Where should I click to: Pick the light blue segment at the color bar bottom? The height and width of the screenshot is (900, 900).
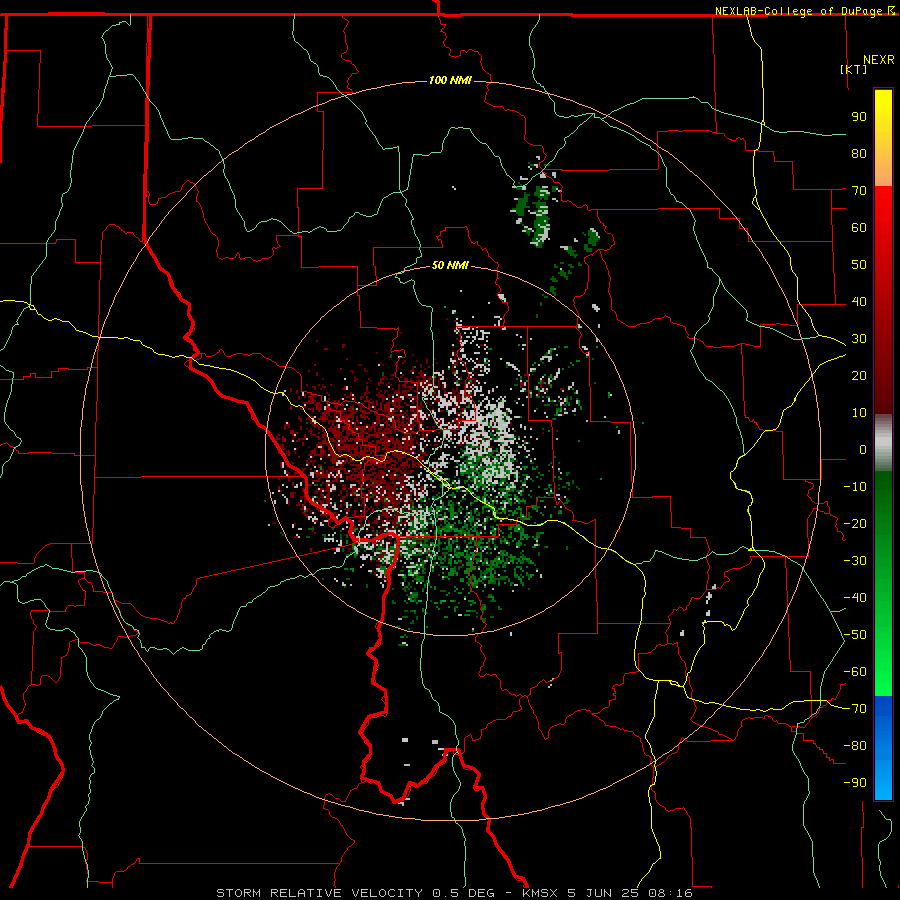click(x=883, y=778)
